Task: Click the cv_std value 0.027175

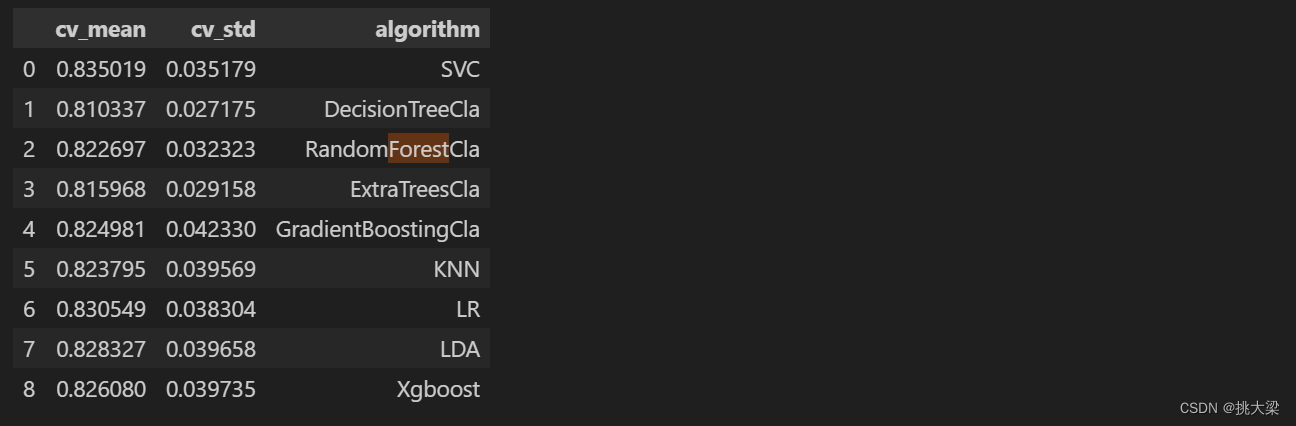Action: (211, 109)
